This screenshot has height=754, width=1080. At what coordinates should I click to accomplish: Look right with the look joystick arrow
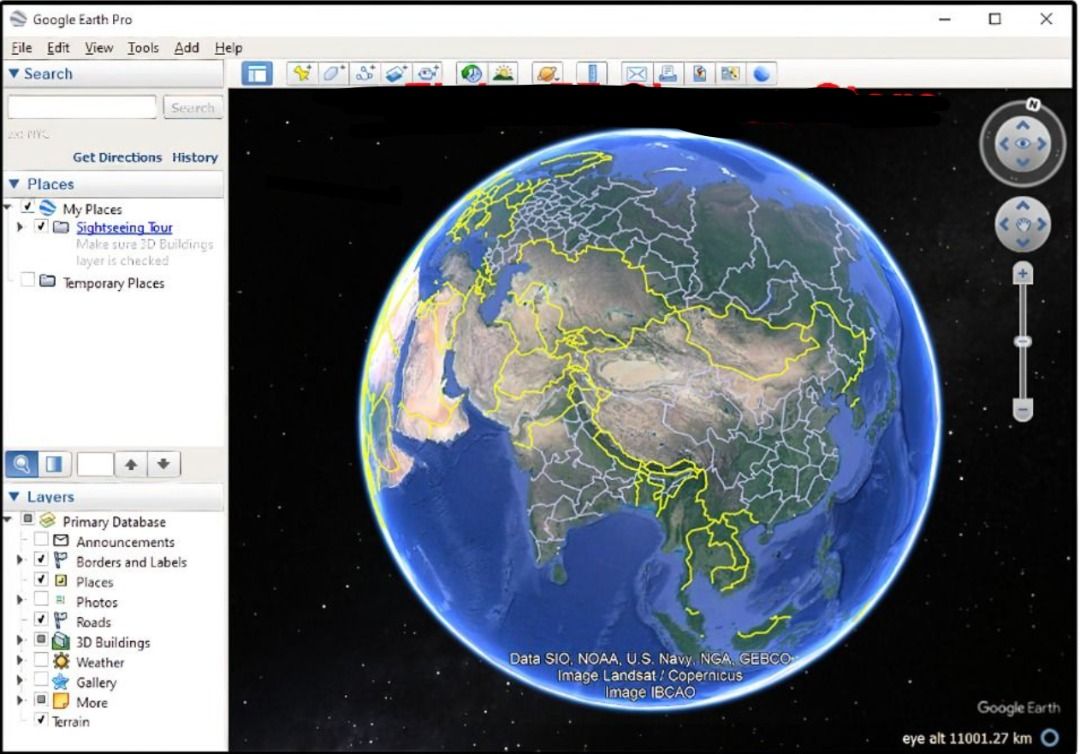coord(1042,144)
